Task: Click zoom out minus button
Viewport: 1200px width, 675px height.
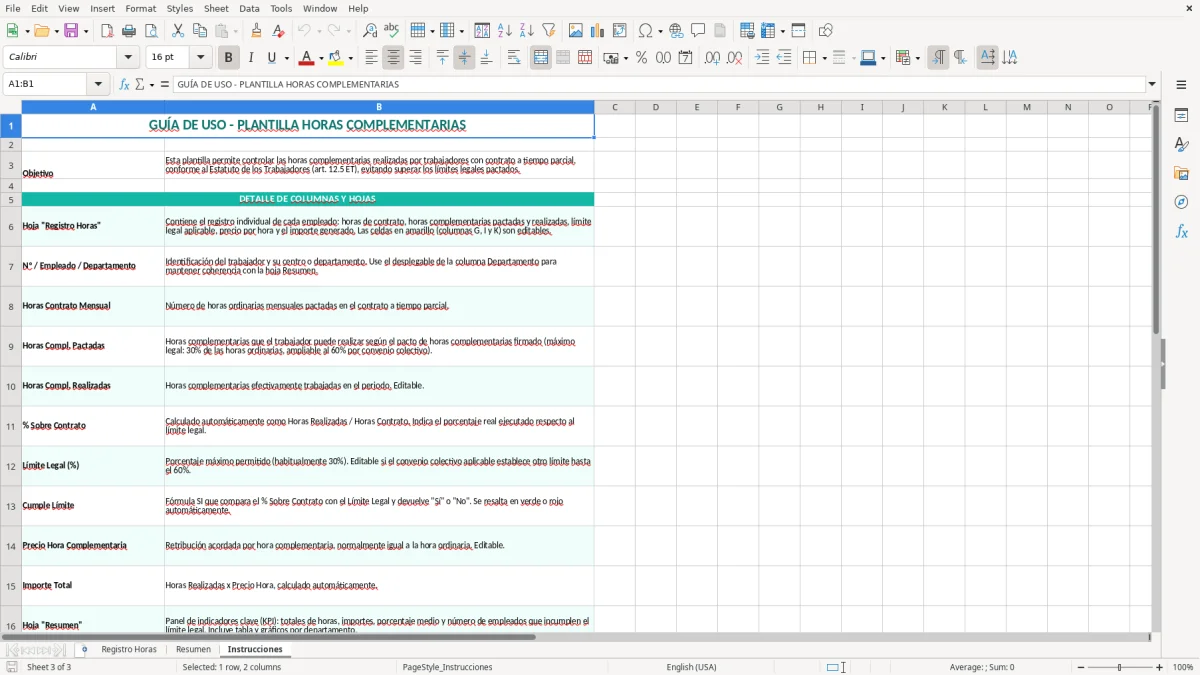Action: [1081, 667]
